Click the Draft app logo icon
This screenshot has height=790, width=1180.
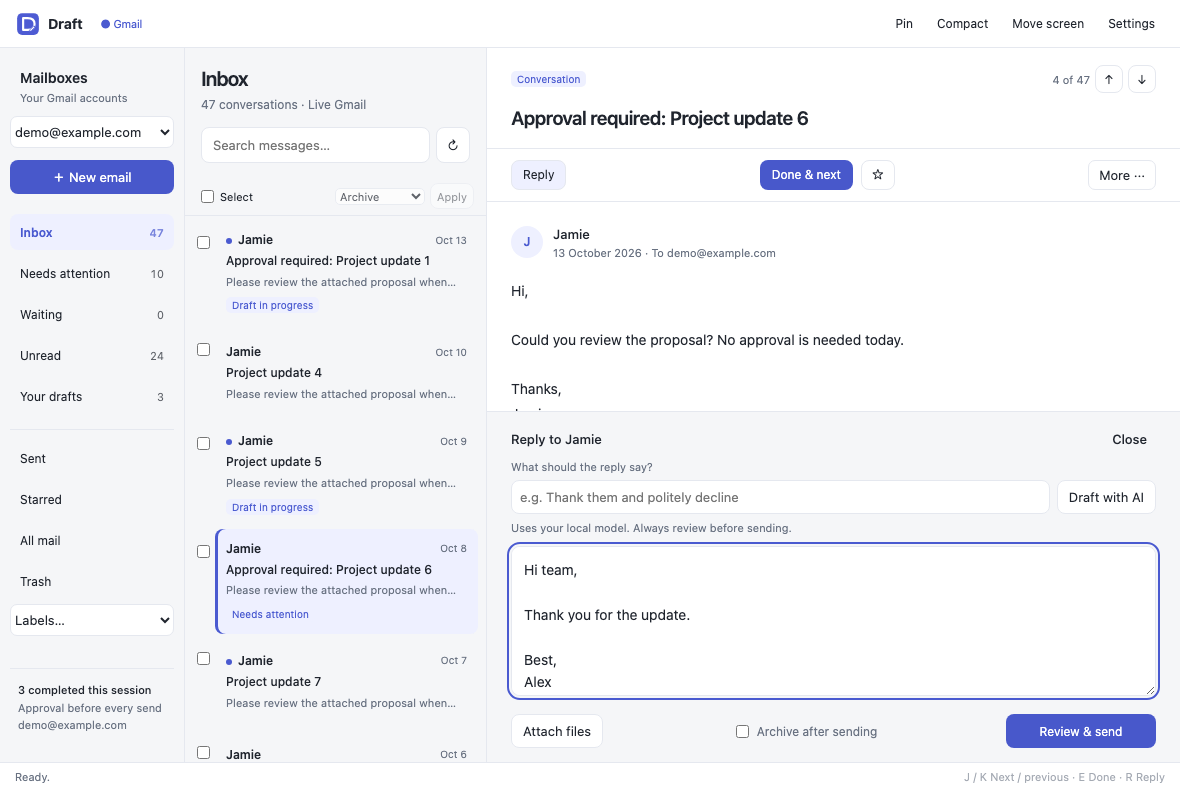pyautogui.click(x=28, y=24)
